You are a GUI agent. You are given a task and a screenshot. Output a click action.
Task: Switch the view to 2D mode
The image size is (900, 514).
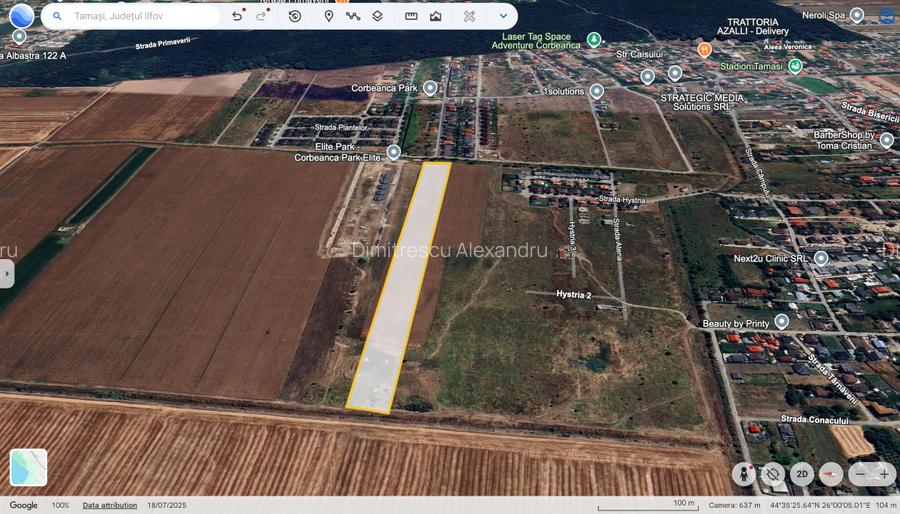[801, 474]
